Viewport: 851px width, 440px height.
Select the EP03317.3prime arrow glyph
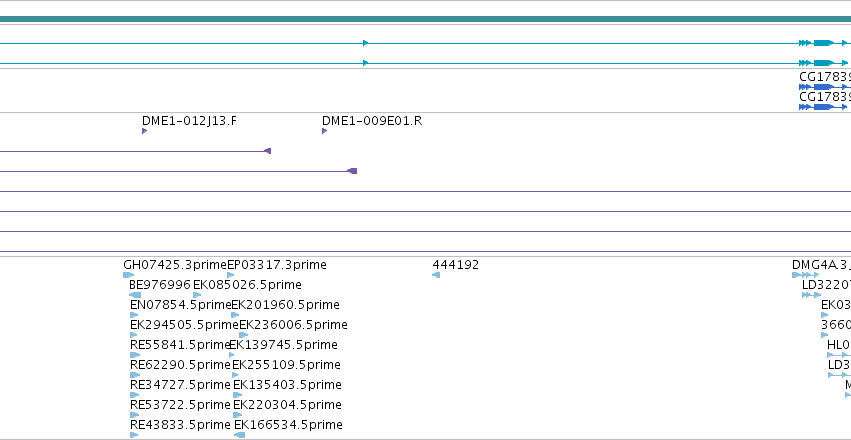pyautogui.click(x=231, y=275)
